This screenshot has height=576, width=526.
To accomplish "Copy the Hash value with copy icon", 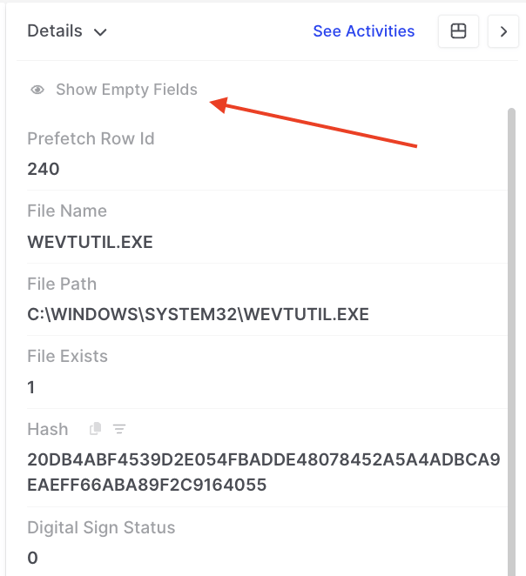I will pos(96,429).
